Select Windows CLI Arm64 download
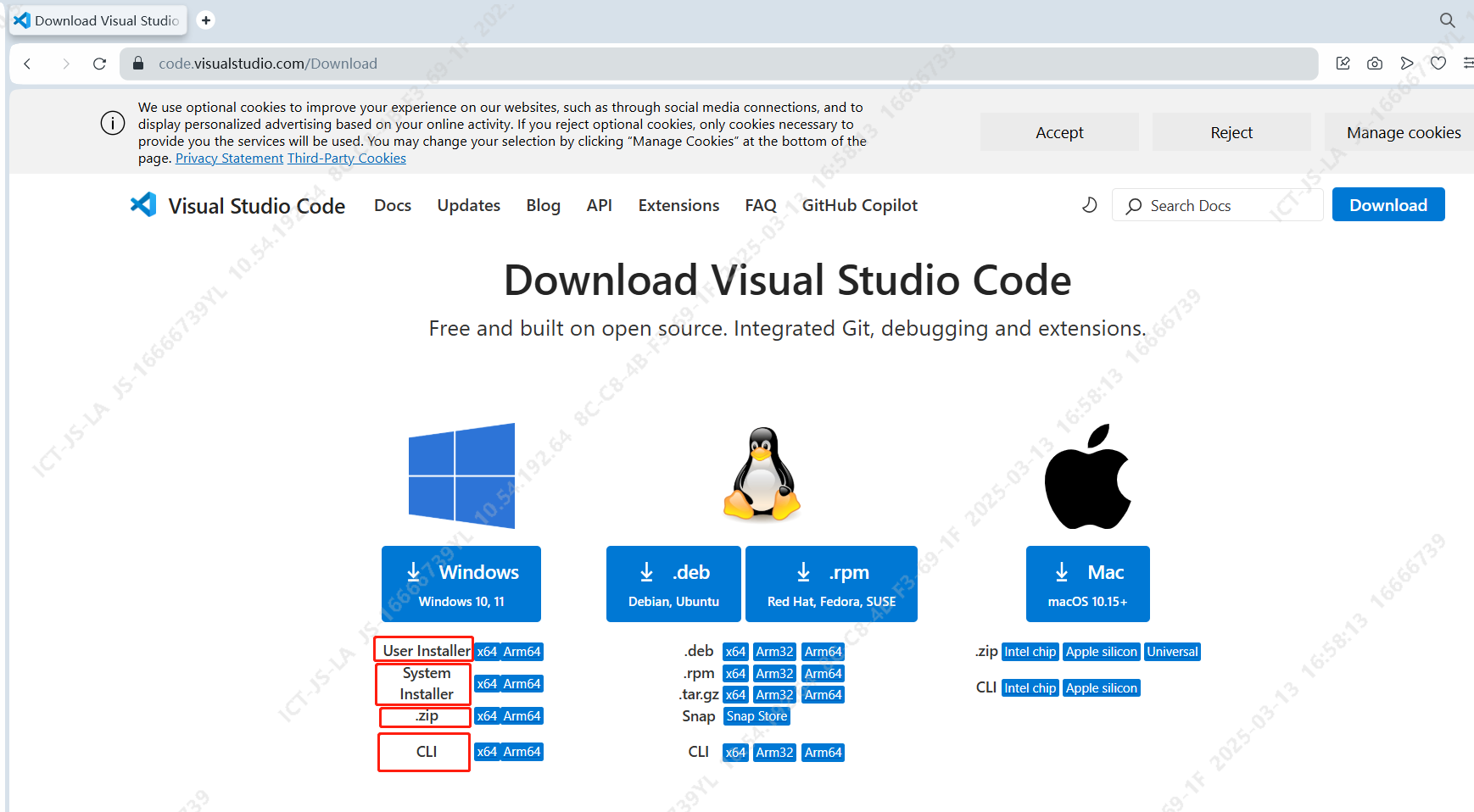The height and width of the screenshot is (812, 1474). point(522,752)
